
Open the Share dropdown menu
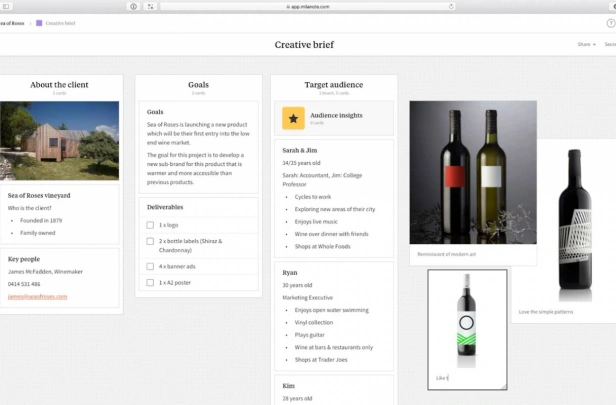586,44
